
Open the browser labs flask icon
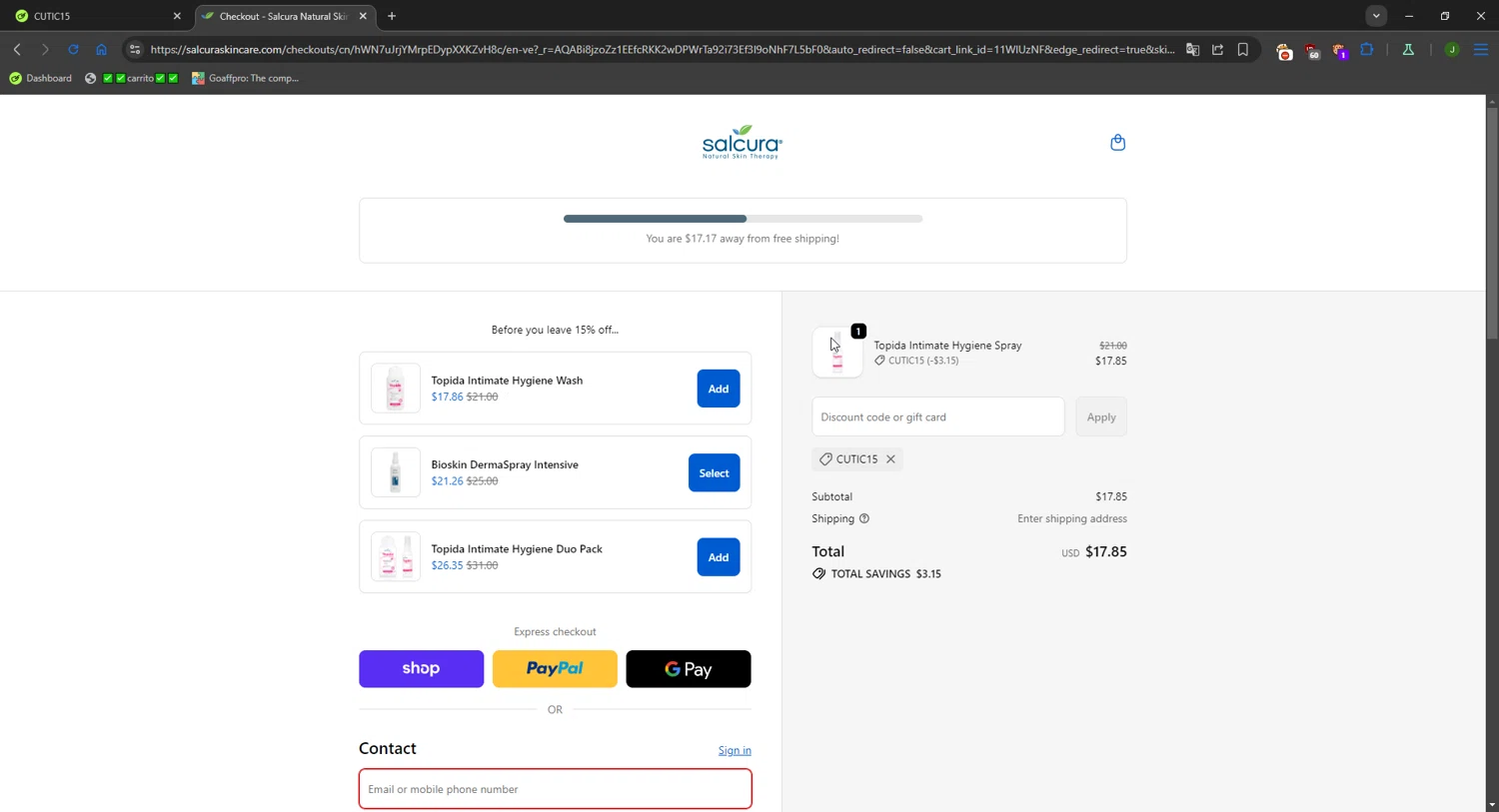point(1408,49)
